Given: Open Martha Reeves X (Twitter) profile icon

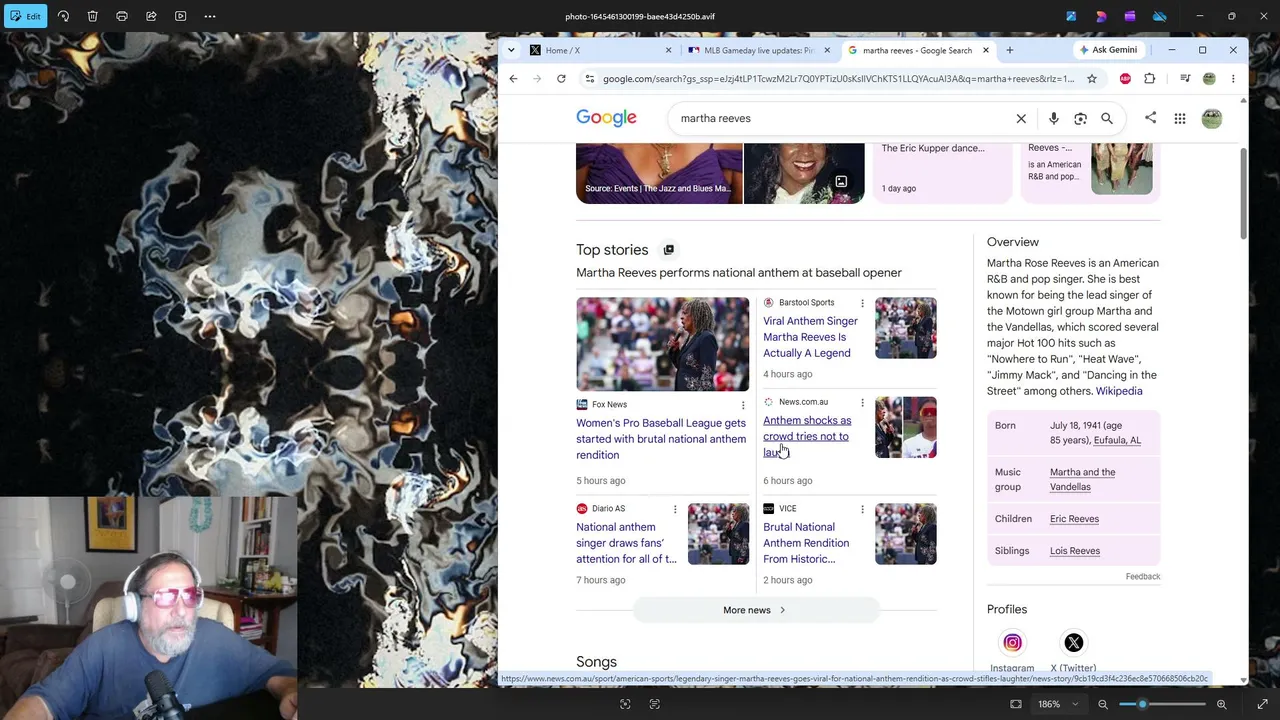Looking at the screenshot, I should [x=1073, y=643].
